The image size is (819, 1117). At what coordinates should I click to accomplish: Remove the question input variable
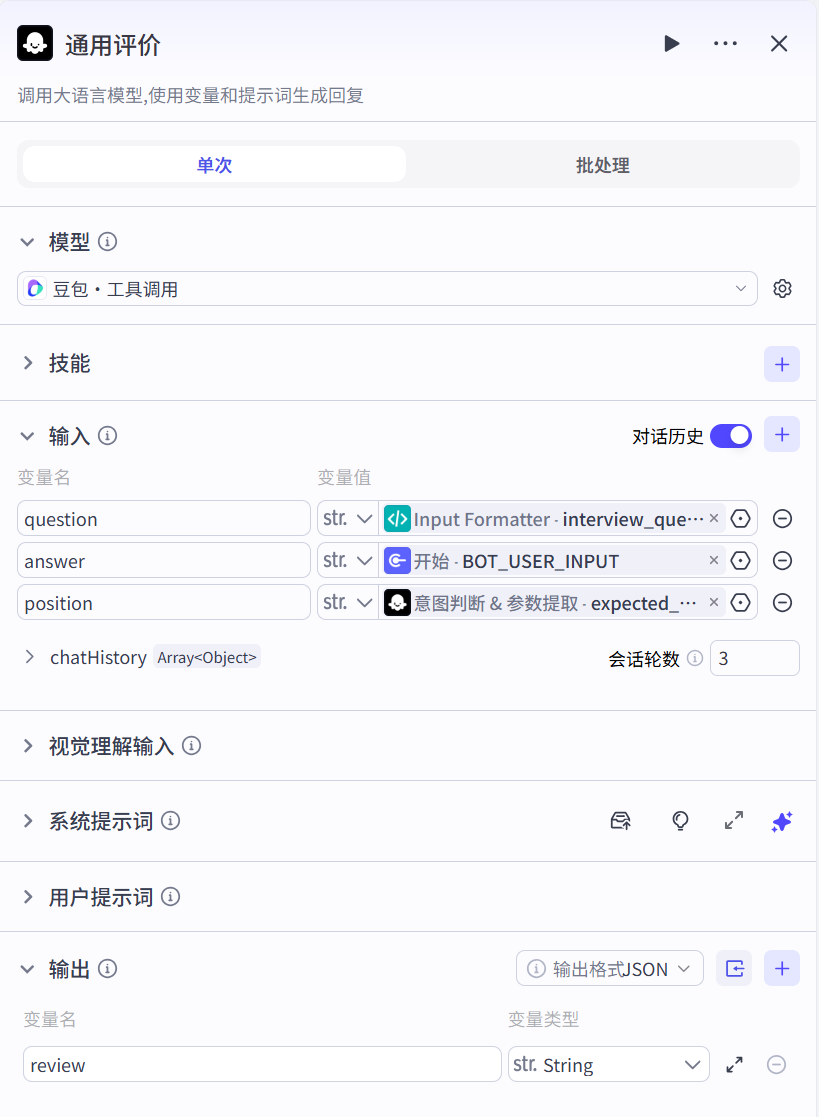[x=783, y=519]
